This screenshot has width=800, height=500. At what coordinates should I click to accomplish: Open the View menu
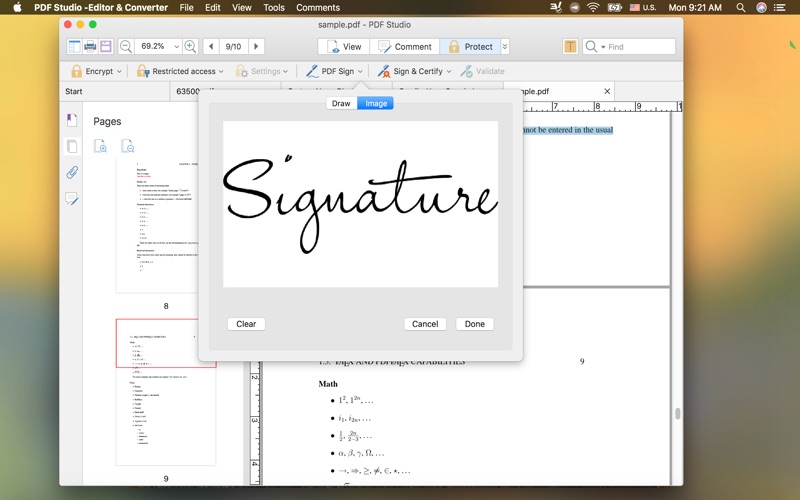[242, 7]
